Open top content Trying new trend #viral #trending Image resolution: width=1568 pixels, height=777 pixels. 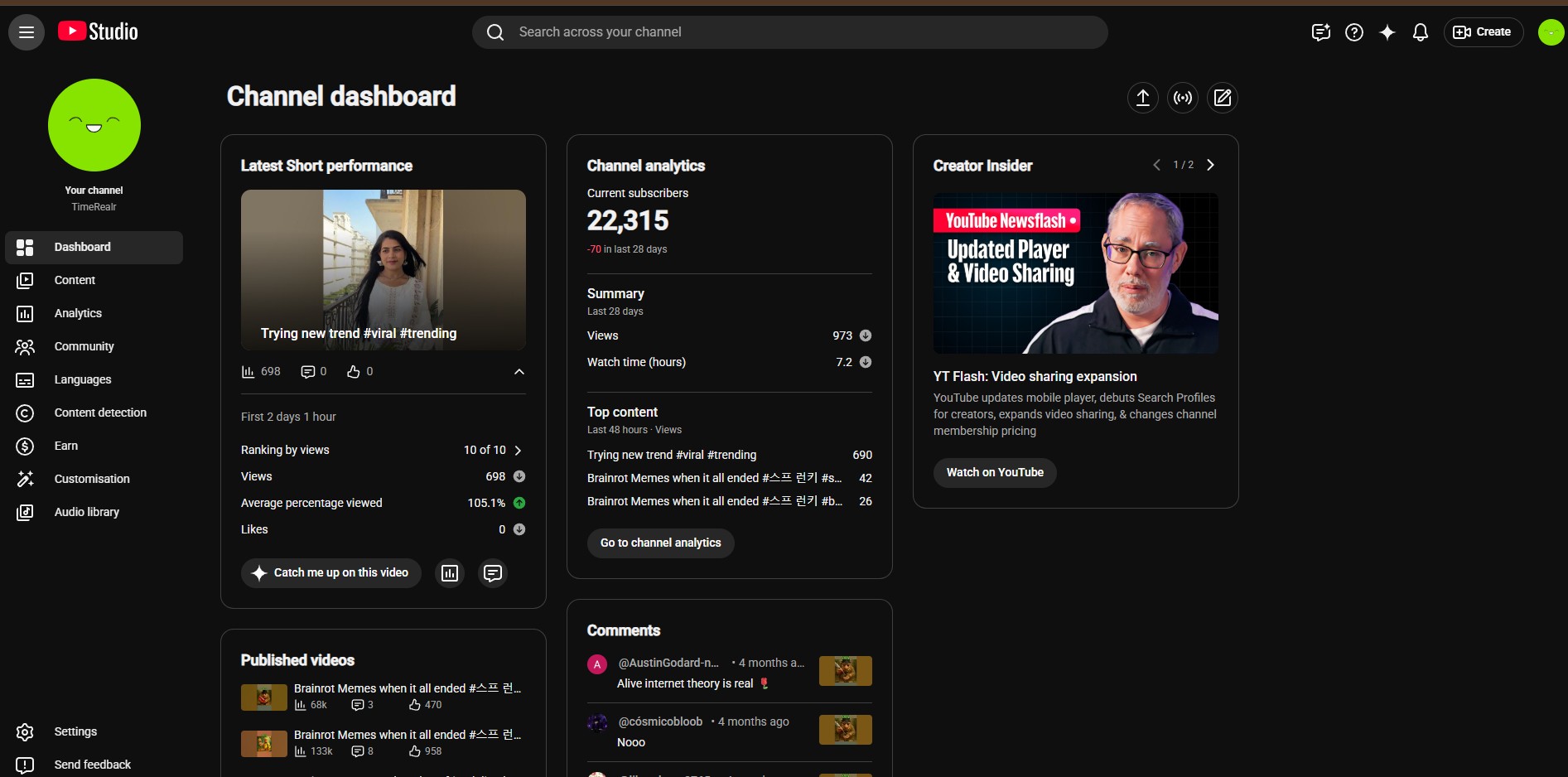[x=730, y=455]
